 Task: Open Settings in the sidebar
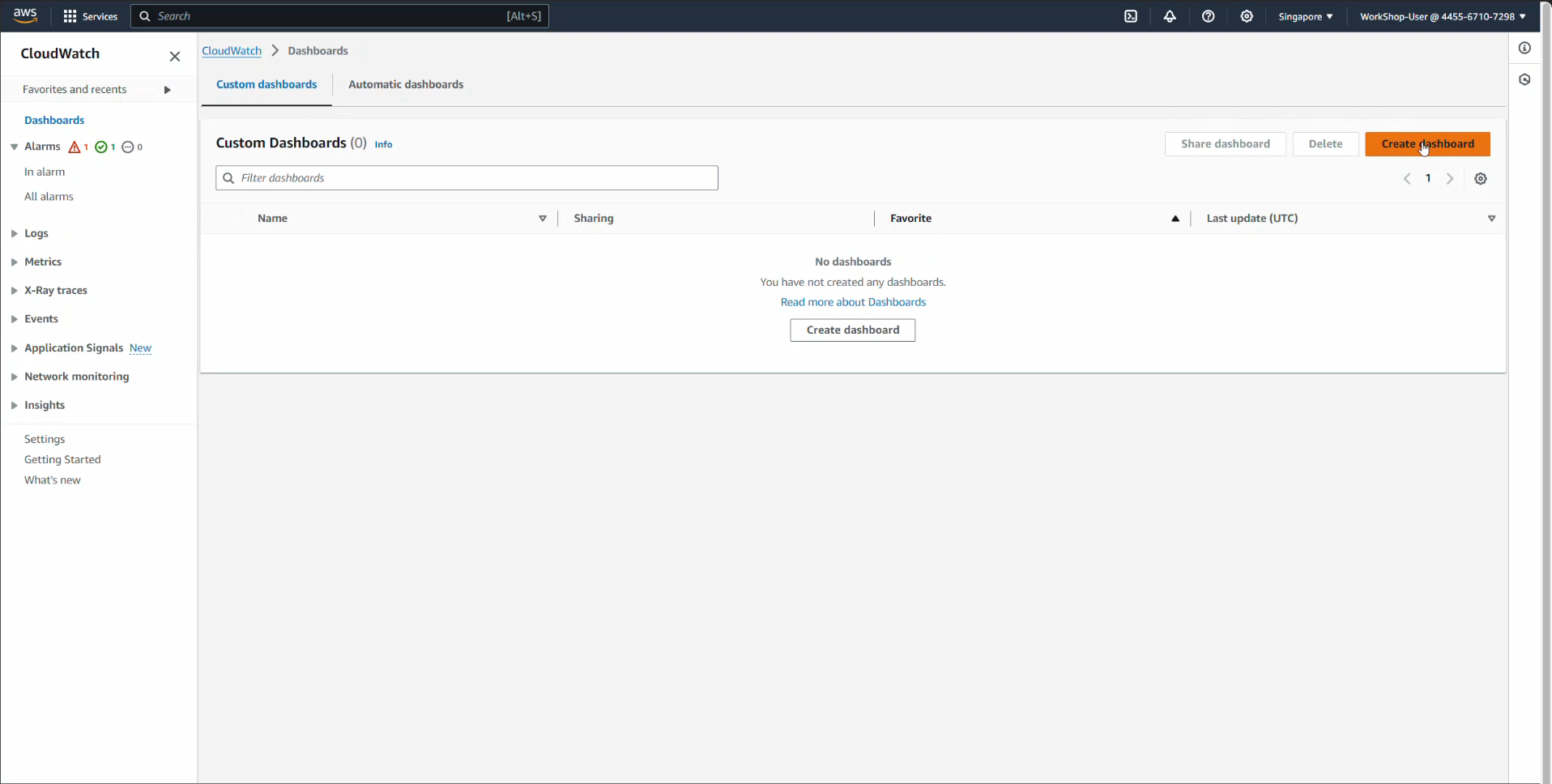click(x=45, y=439)
